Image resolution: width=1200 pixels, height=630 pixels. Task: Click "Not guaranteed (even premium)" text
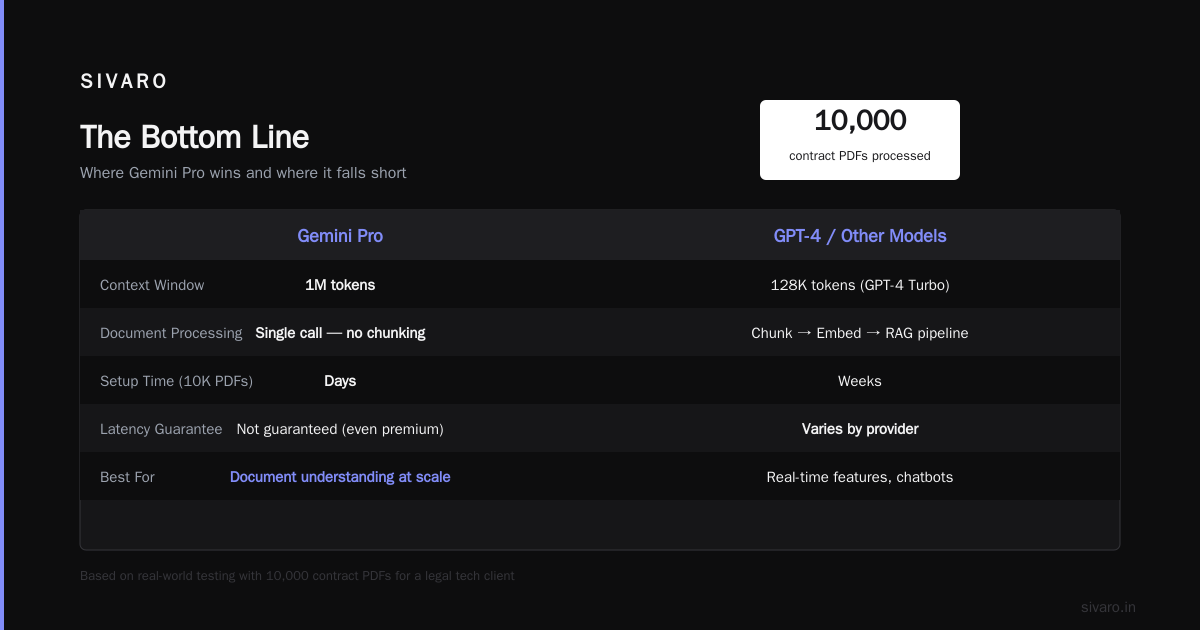coord(340,429)
